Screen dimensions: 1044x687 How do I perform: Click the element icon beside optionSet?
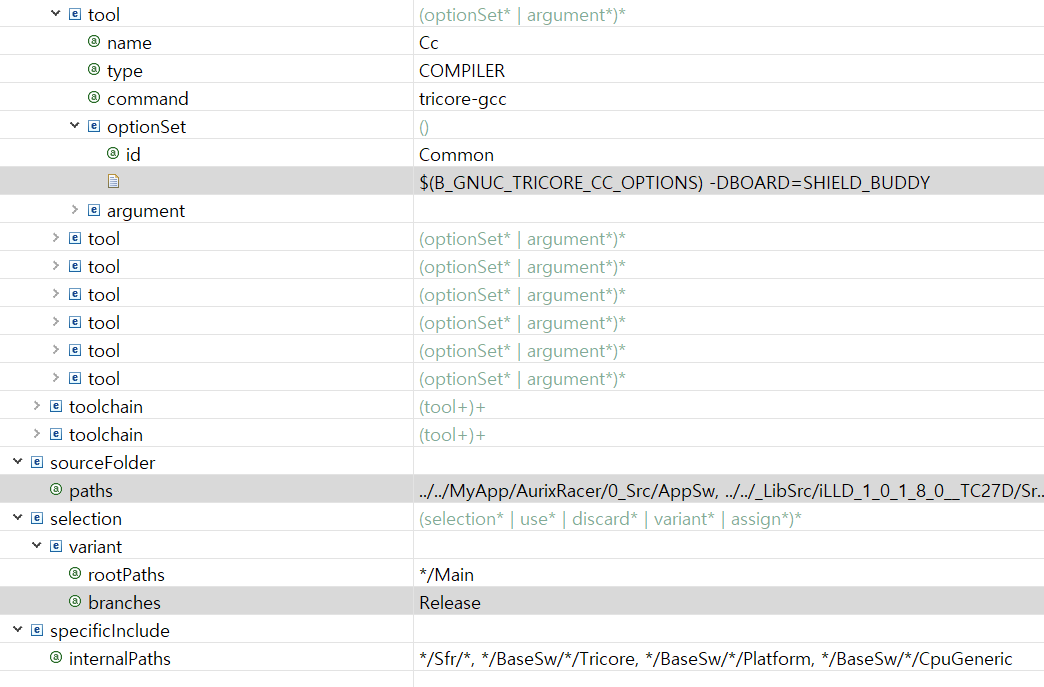click(x=94, y=126)
